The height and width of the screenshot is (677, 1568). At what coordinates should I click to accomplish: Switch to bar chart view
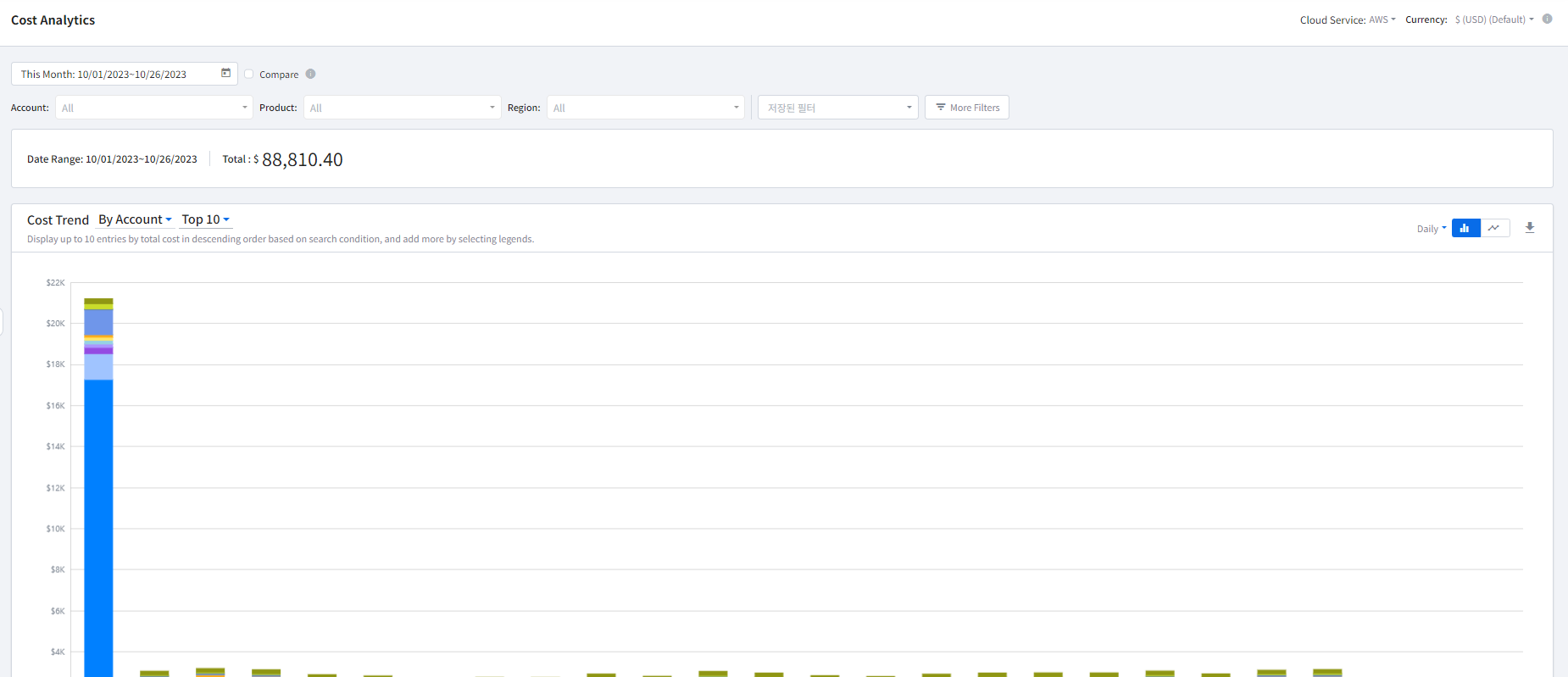(1465, 228)
